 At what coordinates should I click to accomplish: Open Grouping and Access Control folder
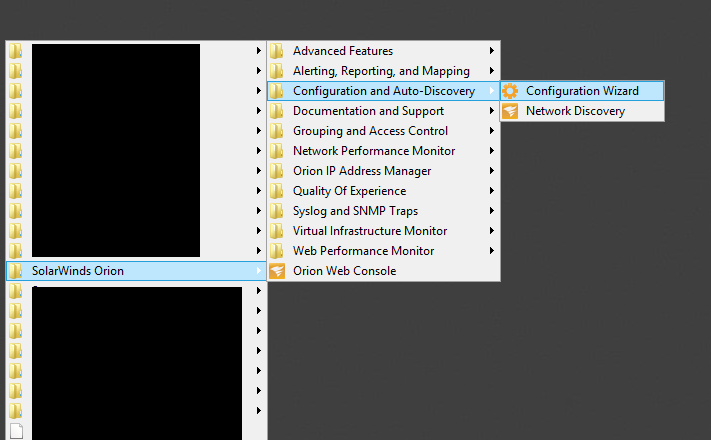click(384, 131)
